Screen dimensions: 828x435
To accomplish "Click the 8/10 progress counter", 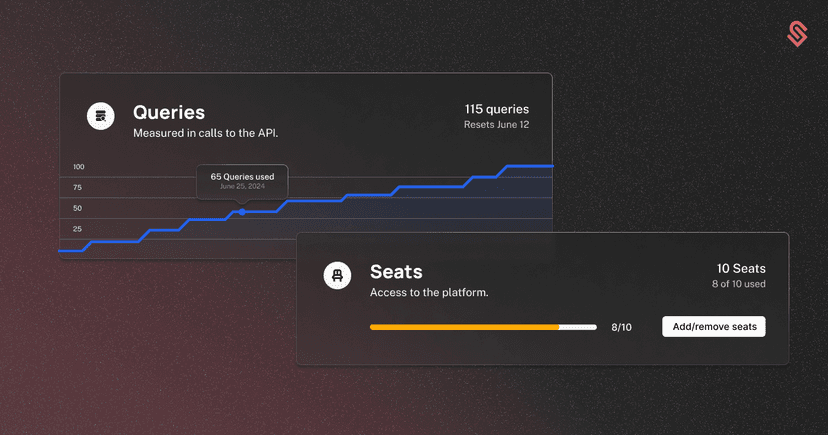I will click(622, 327).
